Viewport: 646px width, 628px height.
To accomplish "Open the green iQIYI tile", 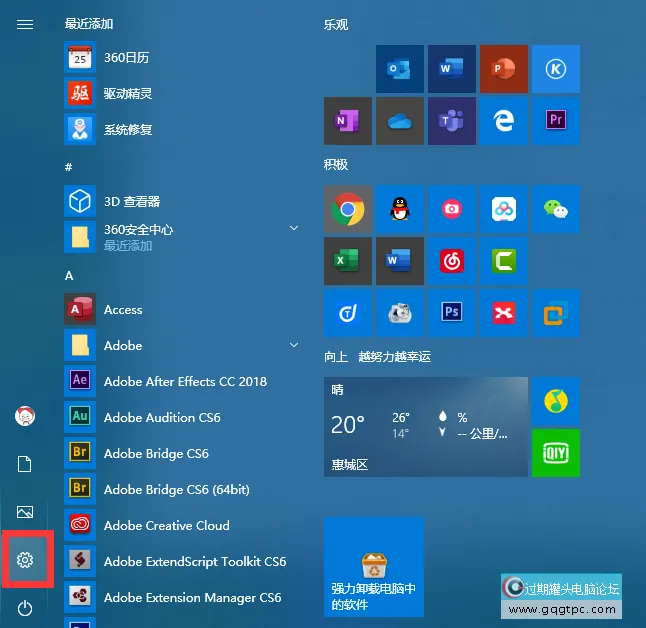I will pos(555,453).
